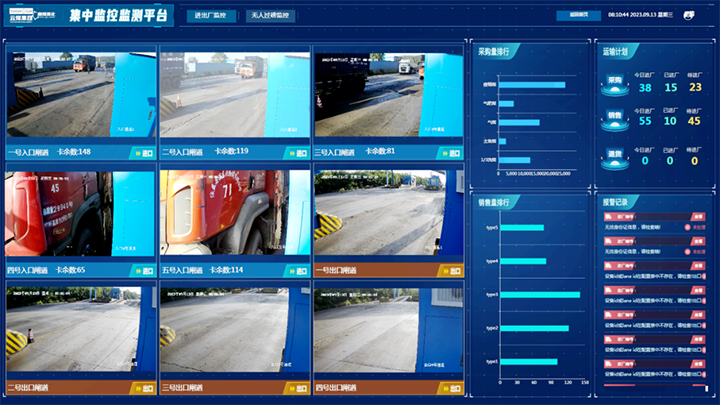Click the menu icon beside the date
Viewport: 720px width, 405px height.
688,15
